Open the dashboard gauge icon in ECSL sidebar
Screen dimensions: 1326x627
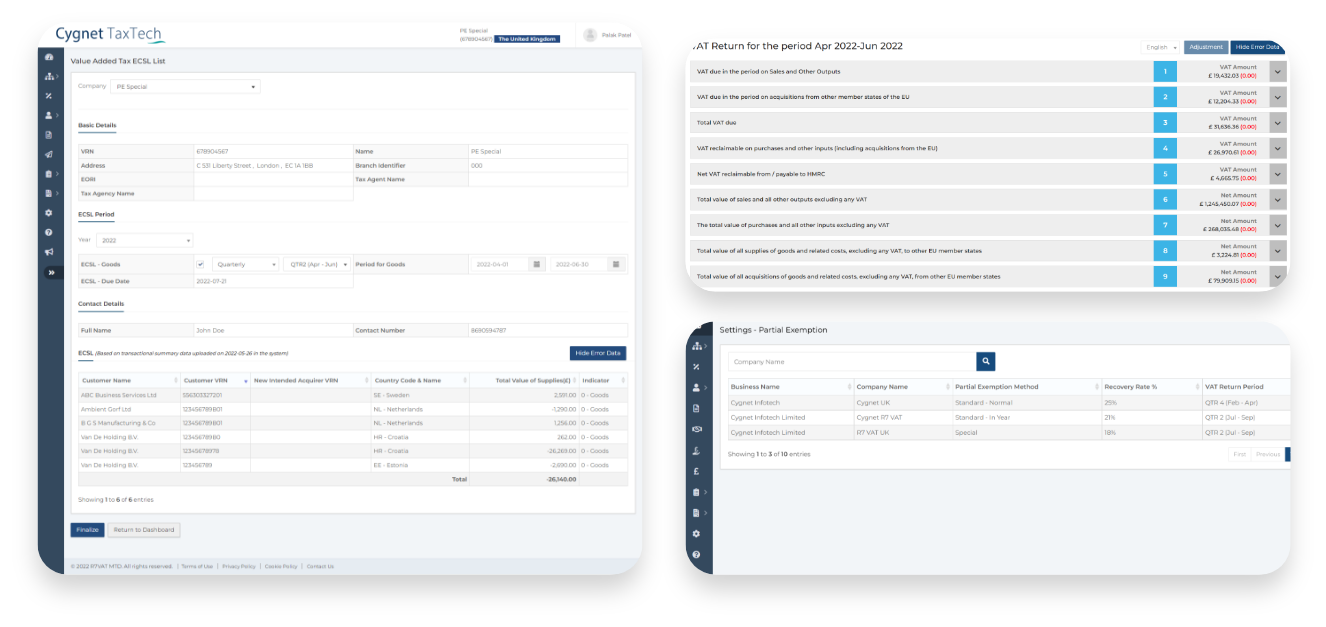(x=49, y=57)
